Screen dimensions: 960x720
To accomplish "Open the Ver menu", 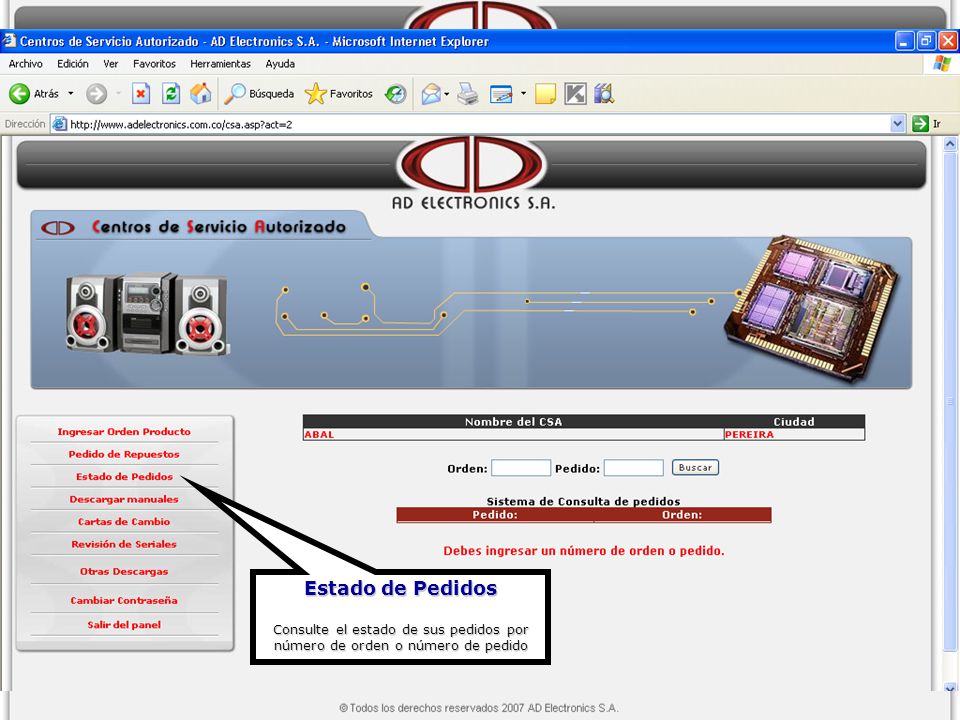I will (x=110, y=64).
